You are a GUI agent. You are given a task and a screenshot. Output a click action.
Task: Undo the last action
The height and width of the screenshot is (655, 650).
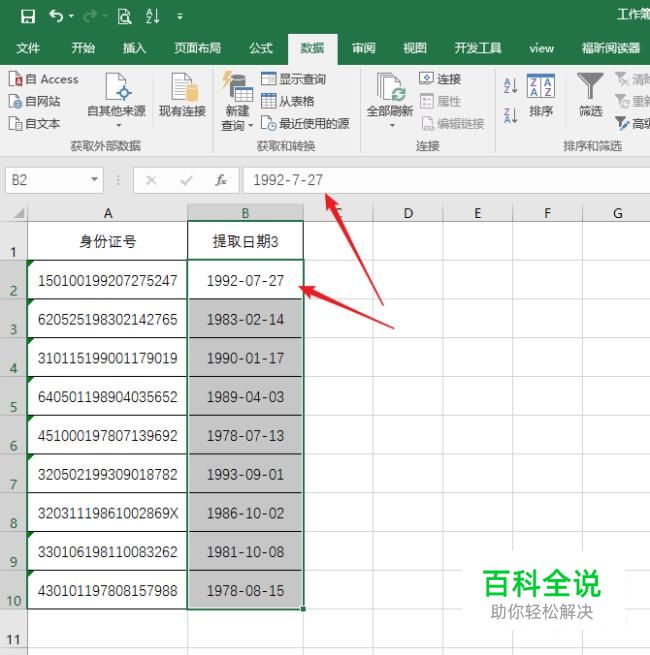click(56, 16)
